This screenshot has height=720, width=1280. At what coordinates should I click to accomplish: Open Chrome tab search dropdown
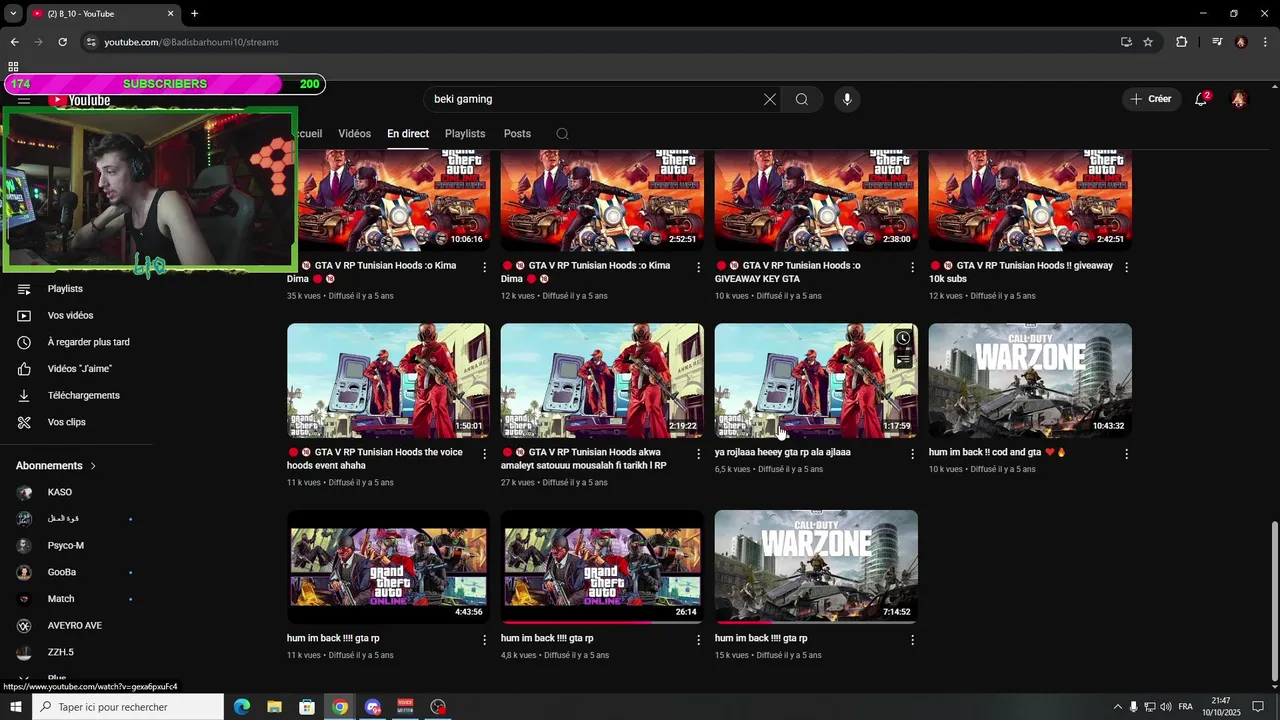pyautogui.click(x=13, y=14)
